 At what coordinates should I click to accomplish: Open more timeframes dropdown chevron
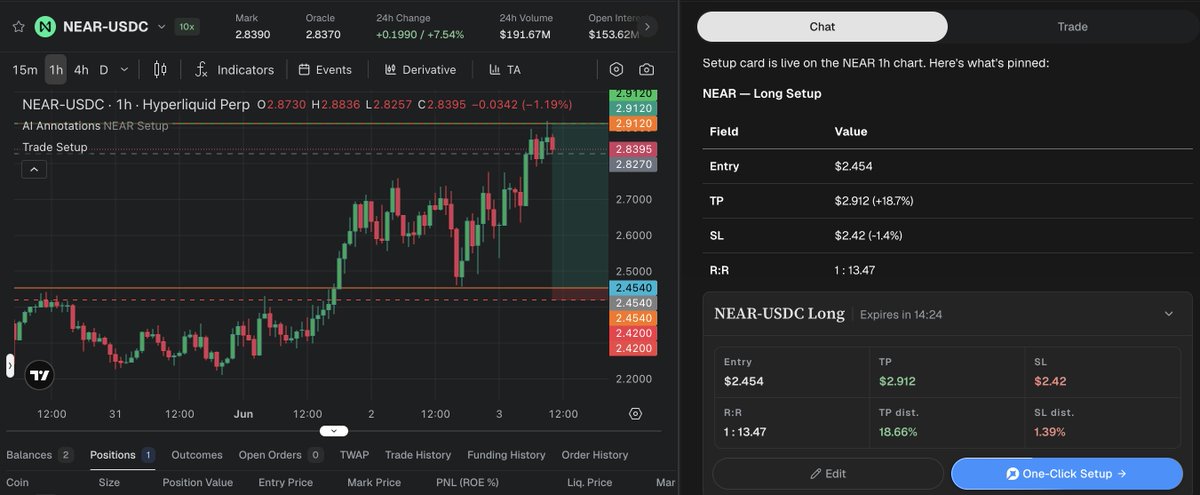[x=124, y=69]
